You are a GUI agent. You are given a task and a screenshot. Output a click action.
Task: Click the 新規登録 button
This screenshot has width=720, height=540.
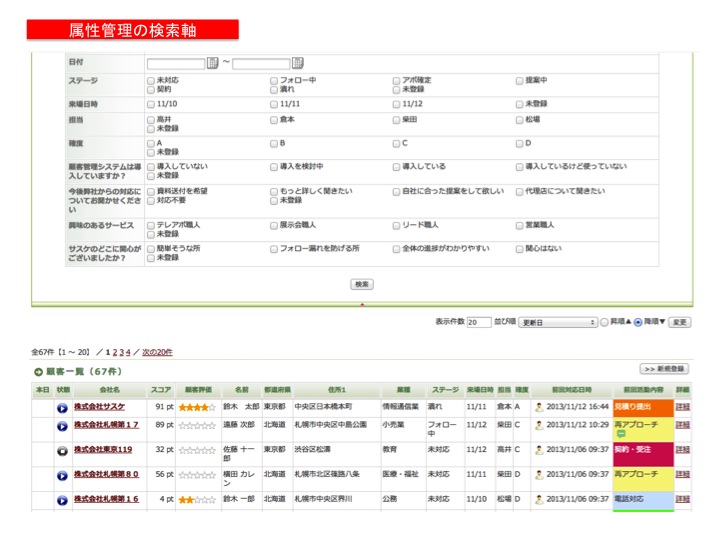pyautogui.click(x=664, y=369)
